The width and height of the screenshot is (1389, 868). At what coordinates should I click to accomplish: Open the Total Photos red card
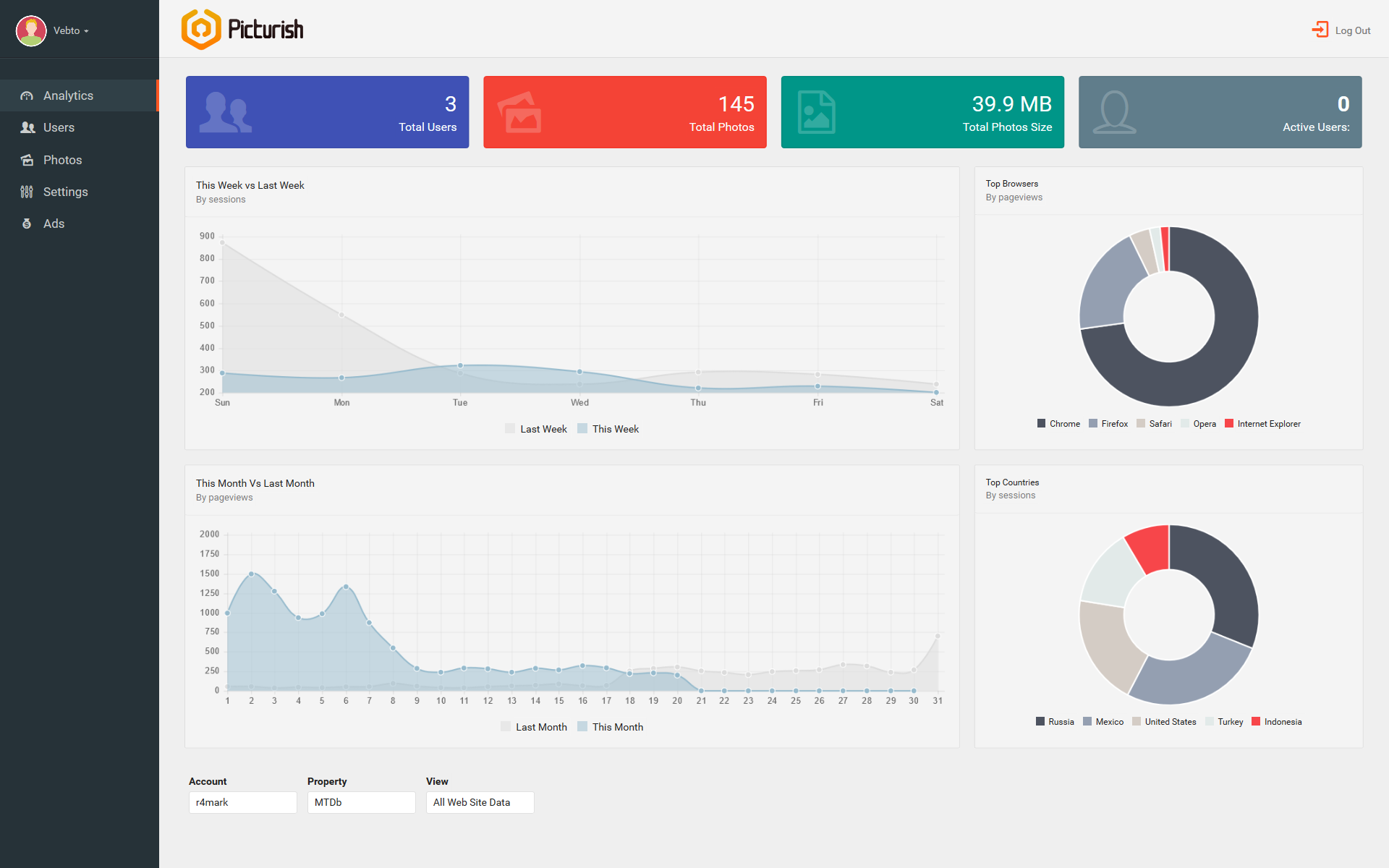pyautogui.click(x=624, y=112)
